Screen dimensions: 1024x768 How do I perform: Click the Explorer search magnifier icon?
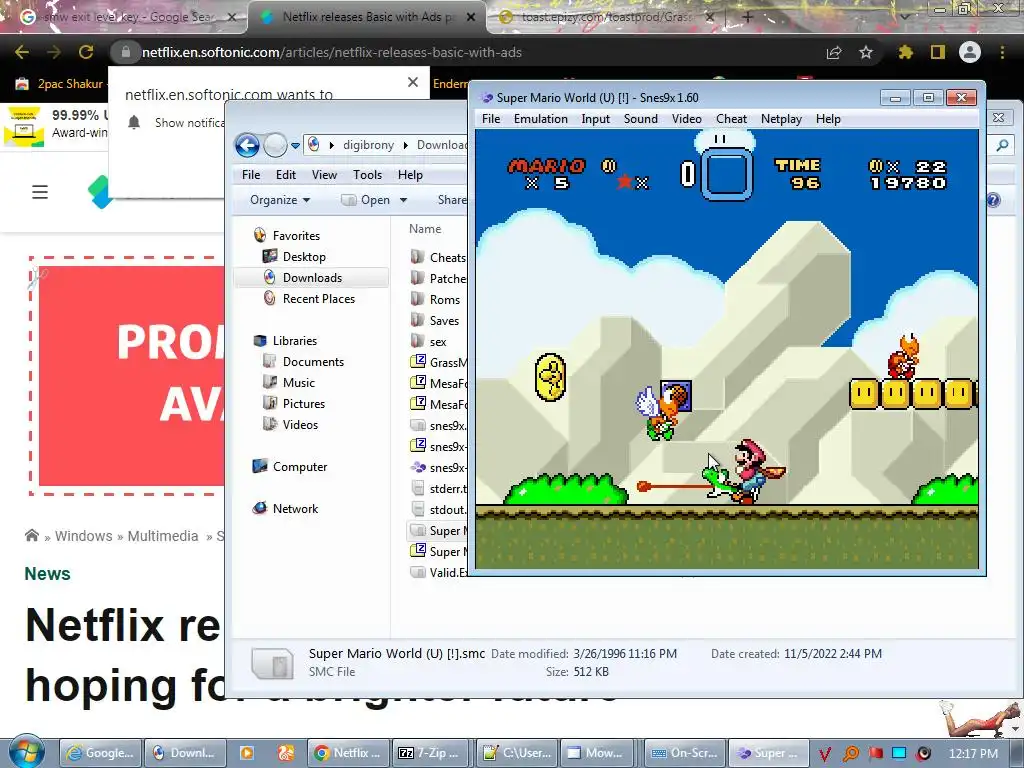[1002, 146]
